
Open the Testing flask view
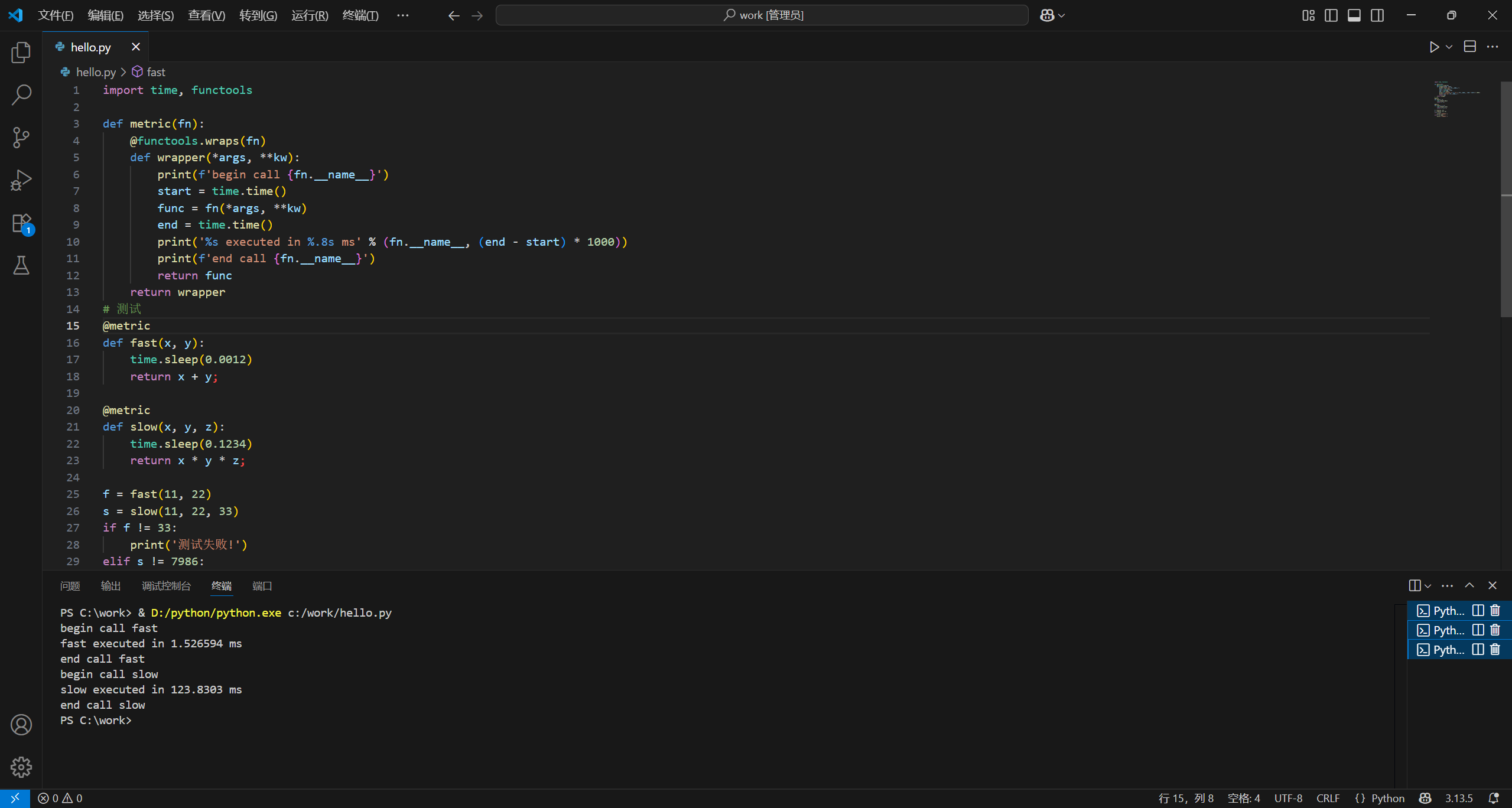pyautogui.click(x=21, y=266)
